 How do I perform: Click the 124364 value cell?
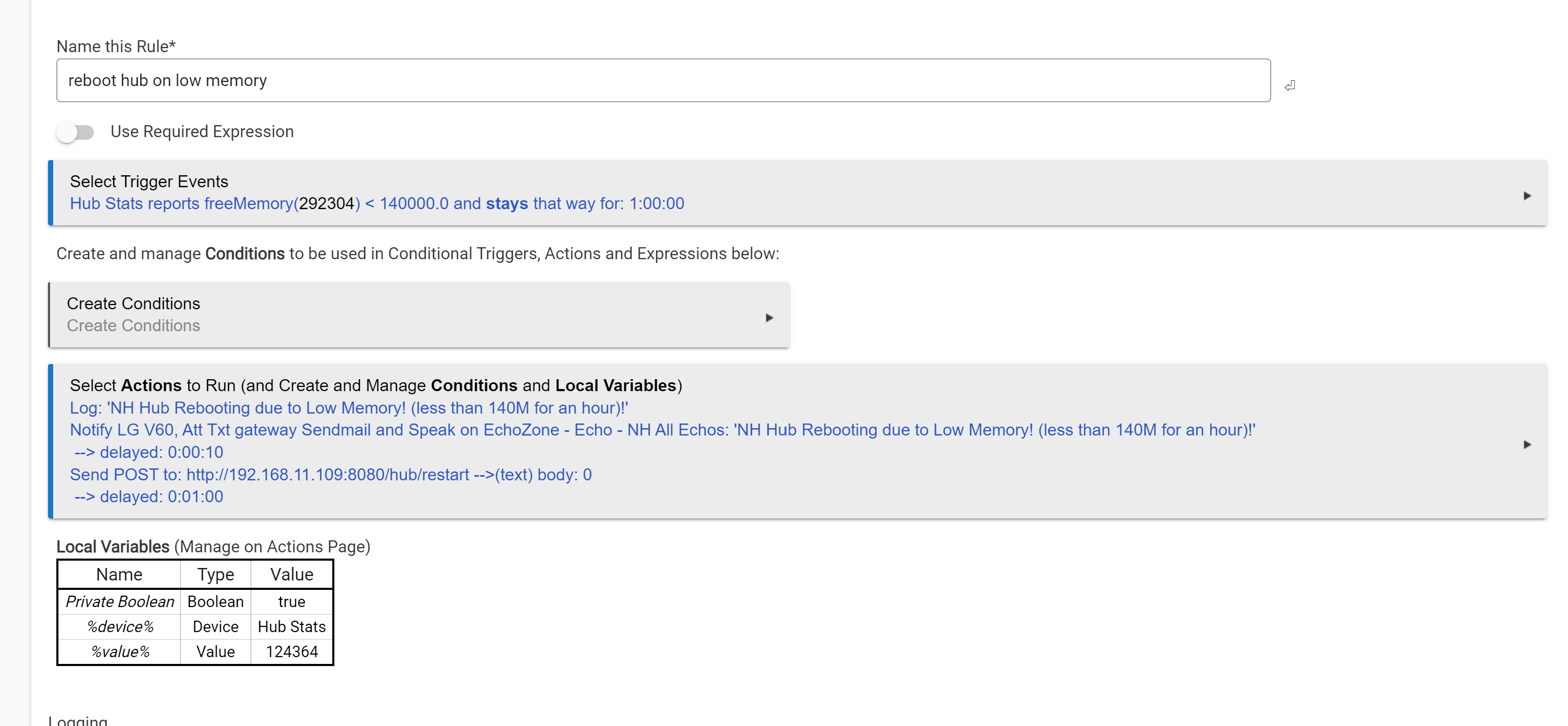coord(291,651)
